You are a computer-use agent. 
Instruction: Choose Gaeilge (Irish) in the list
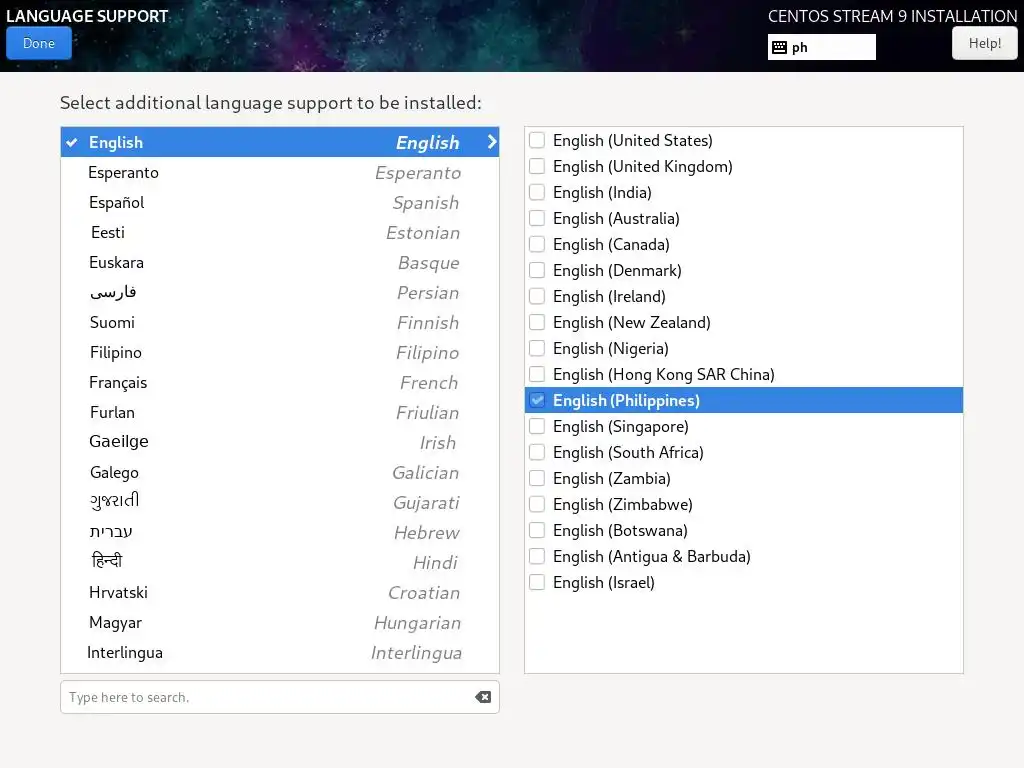coord(280,442)
